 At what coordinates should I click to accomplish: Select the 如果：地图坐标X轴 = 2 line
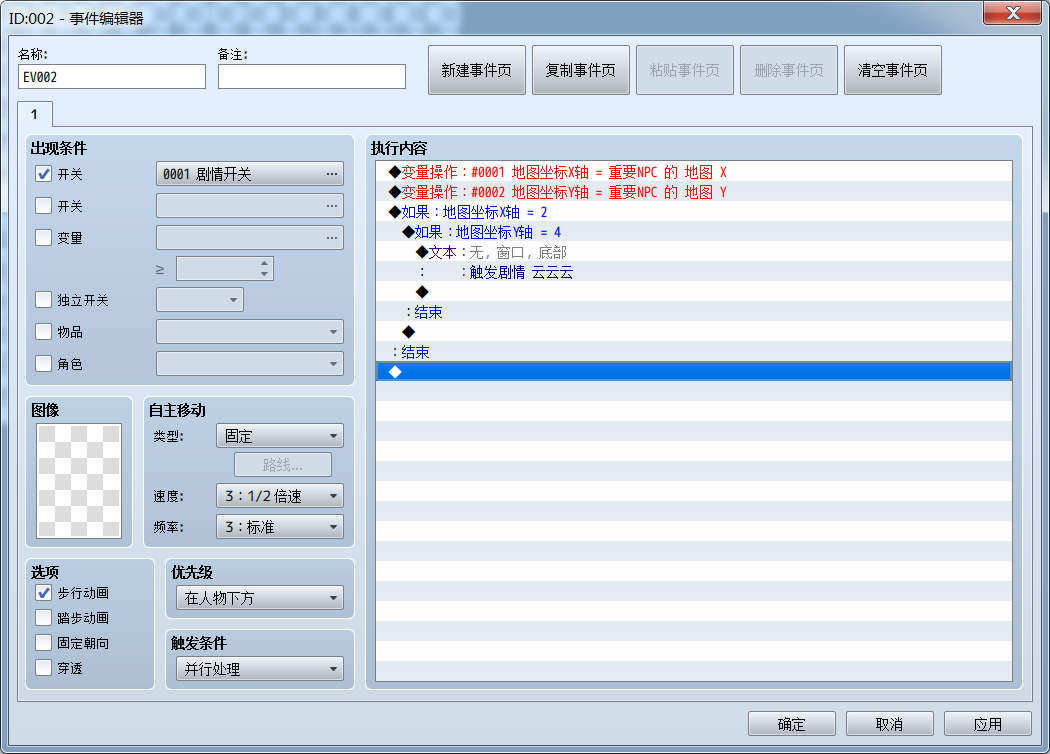click(x=694, y=212)
